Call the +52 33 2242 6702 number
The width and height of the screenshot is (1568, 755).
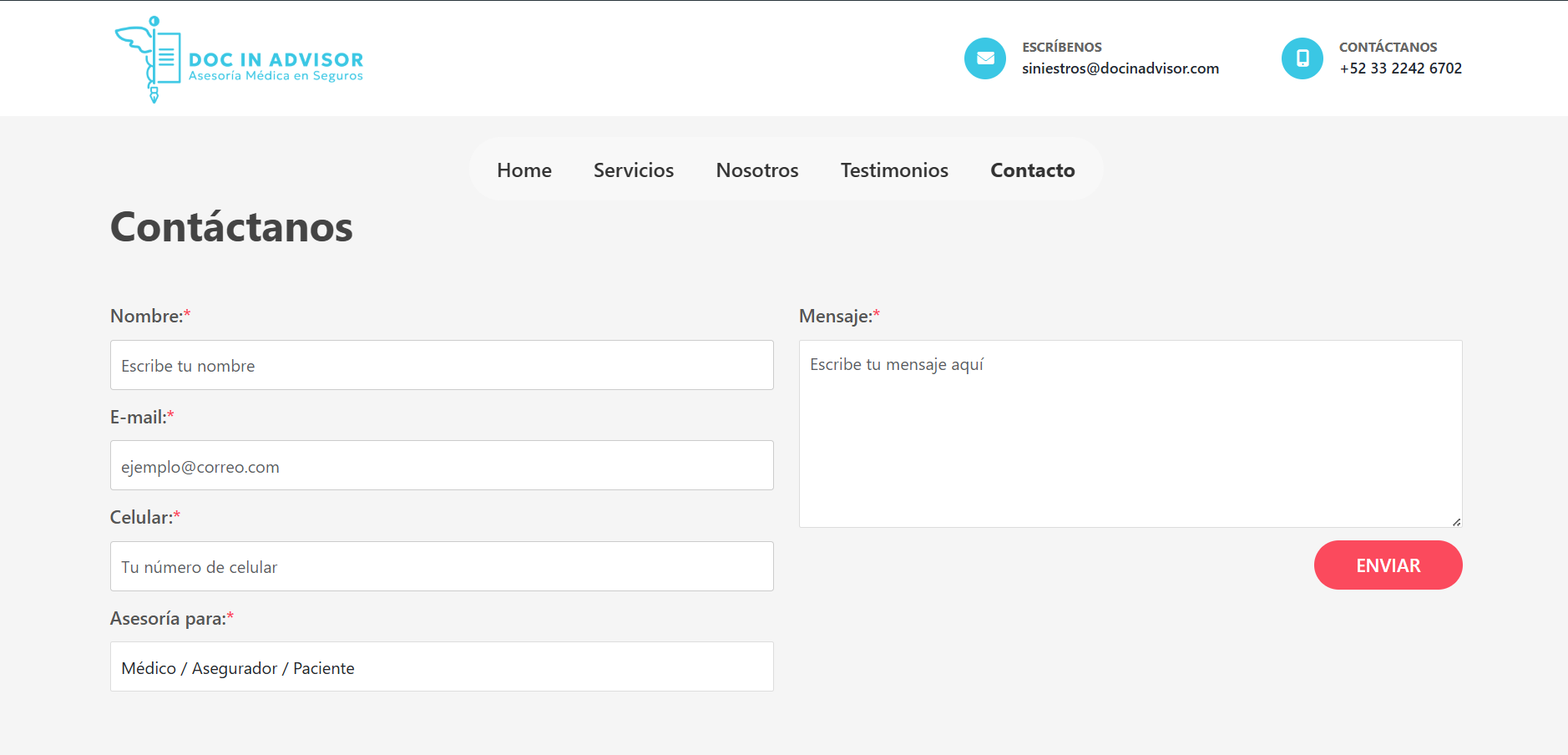(1401, 68)
